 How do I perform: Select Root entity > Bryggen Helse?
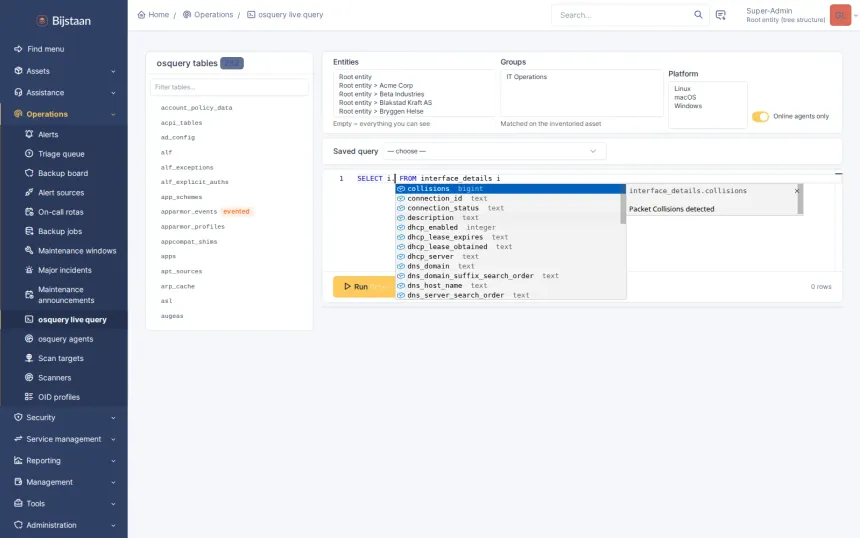[381, 111]
